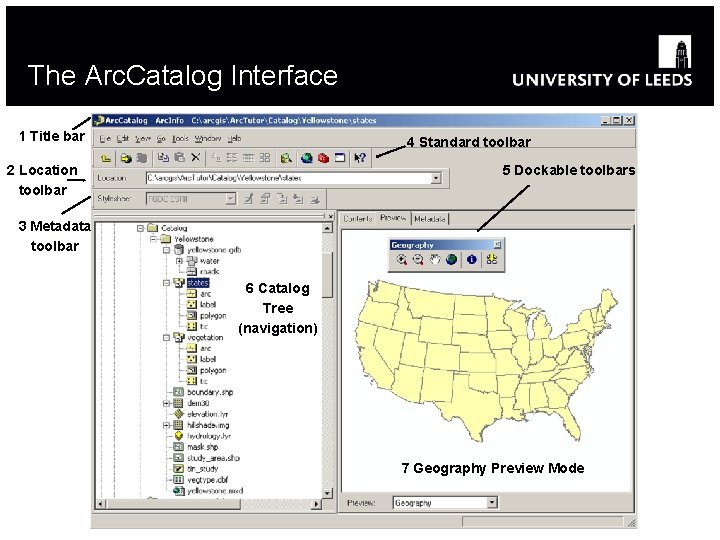The height and width of the screenshot is (540, 720).
Task: Click the Export Metadata icon
Action: click(x=298, y=199)
